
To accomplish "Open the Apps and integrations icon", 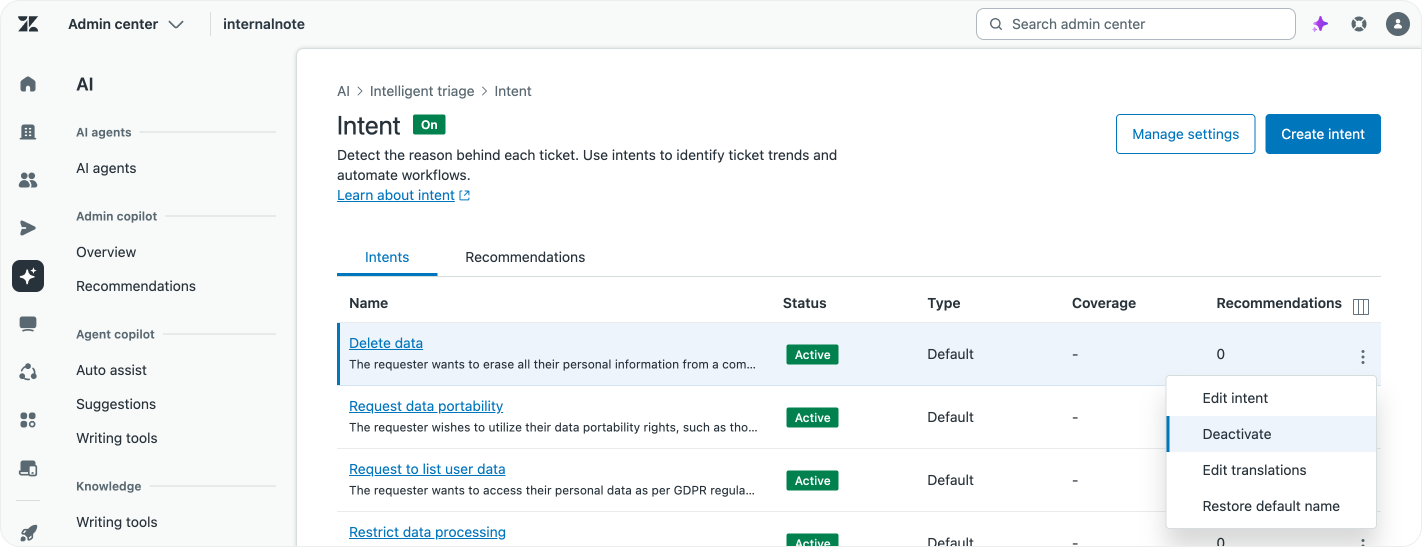I will pos(28,420).
